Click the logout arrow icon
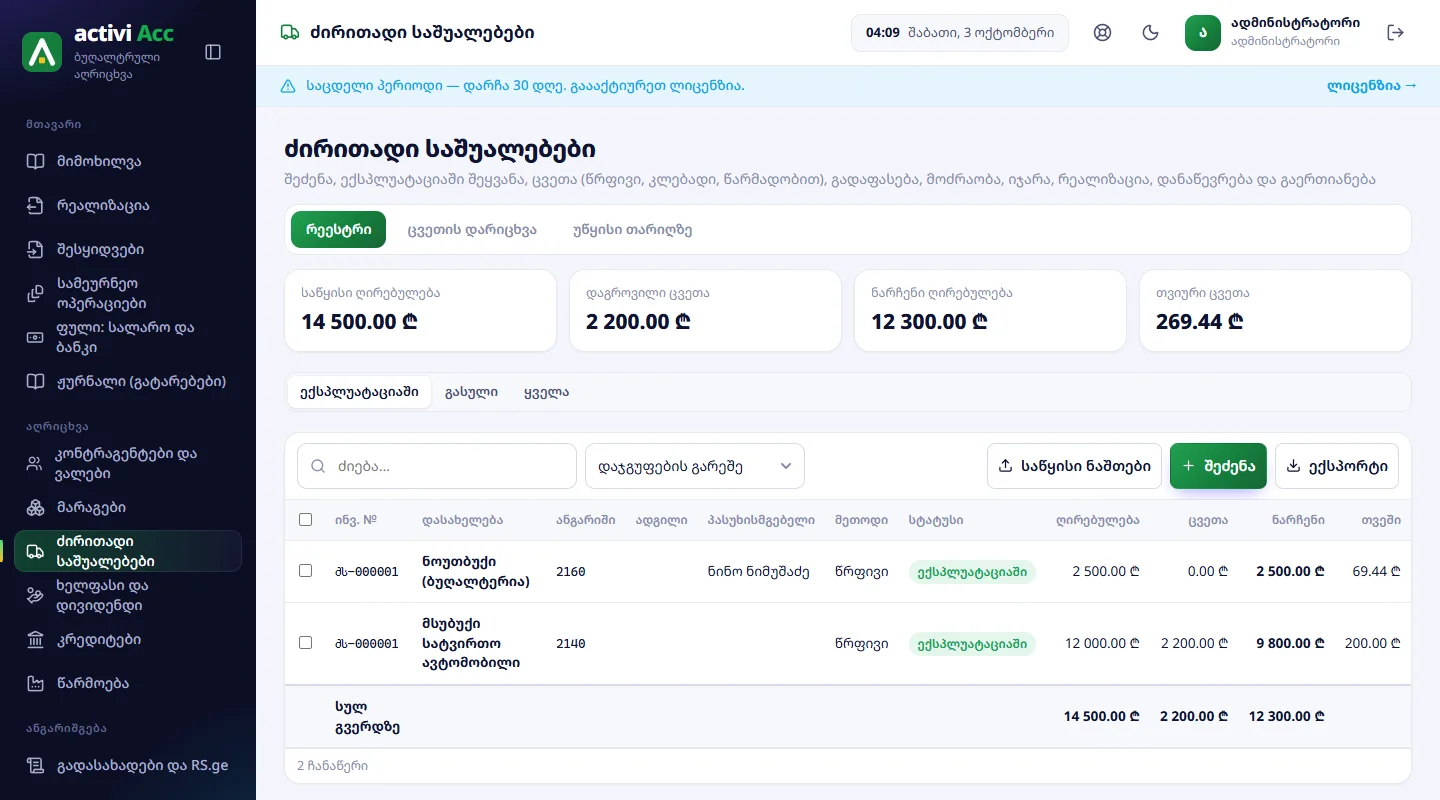The height and width of the screenshot is (800, 1440). 1396,32
